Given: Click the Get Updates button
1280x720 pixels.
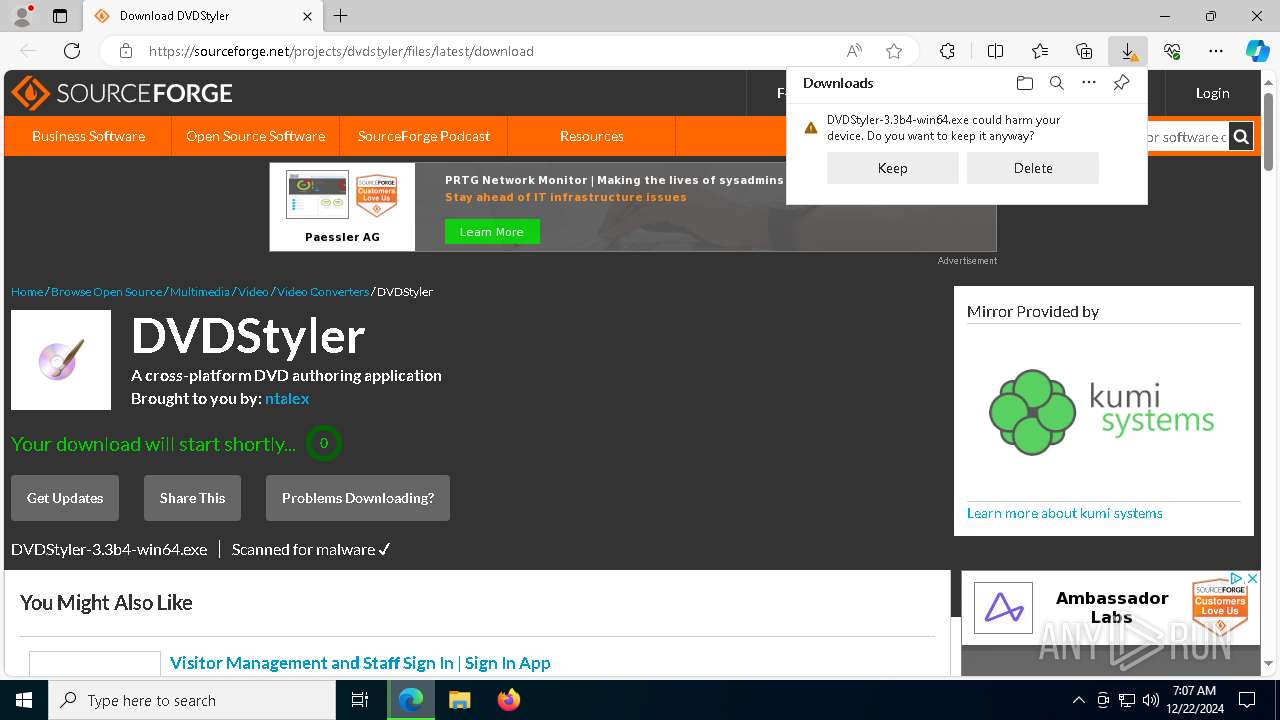Looking at the screenshot, I should tap(65, 498).
